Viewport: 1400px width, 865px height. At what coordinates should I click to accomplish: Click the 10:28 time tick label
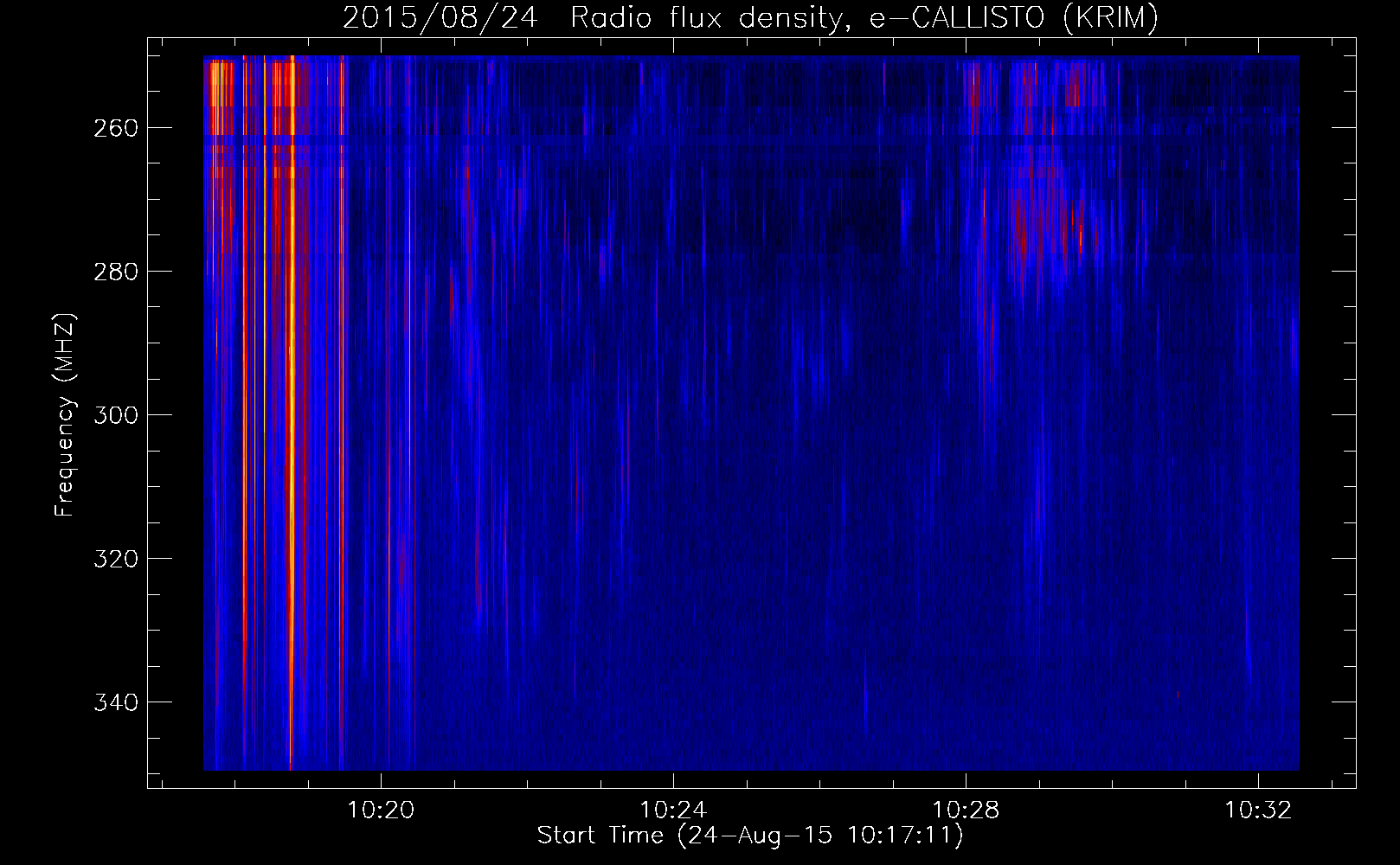[x=966, y=811]
